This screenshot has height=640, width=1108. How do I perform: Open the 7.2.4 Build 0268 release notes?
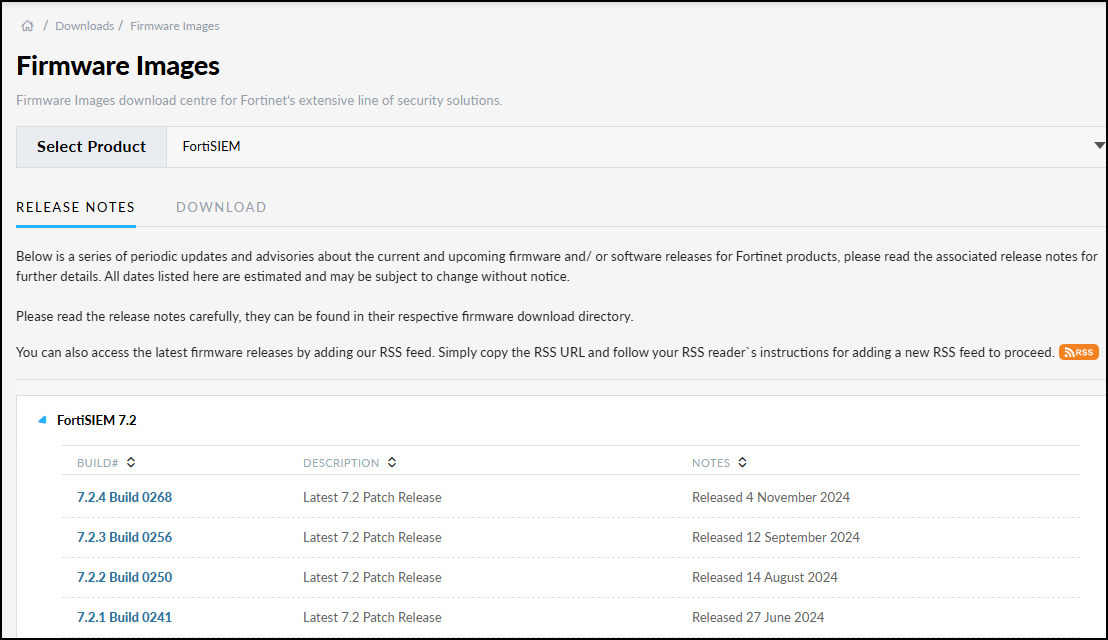124,497
